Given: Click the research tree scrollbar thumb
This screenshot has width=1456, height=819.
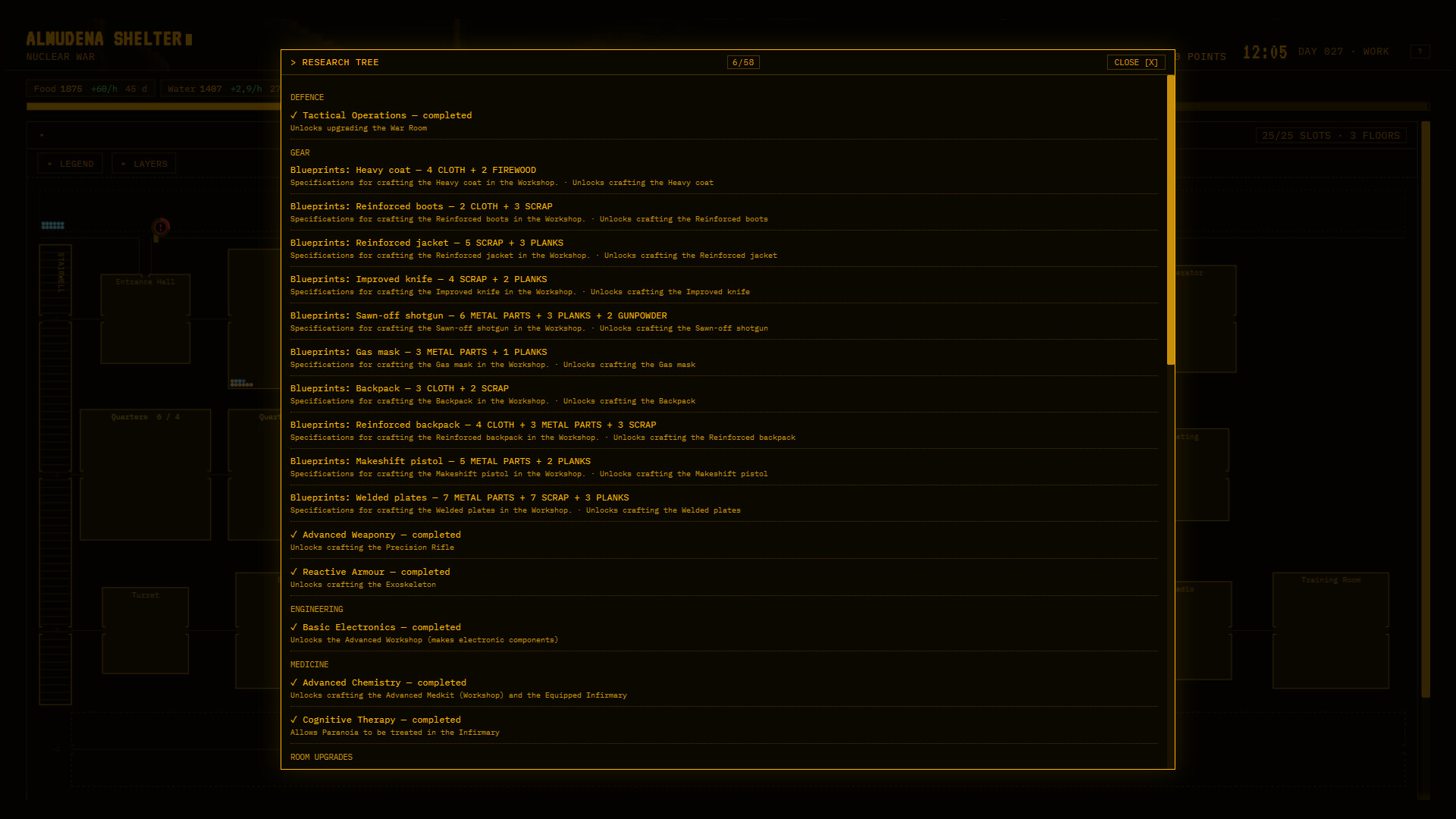Looking at the screenshot, I should pyautogui.click(x=1171, y=220).
